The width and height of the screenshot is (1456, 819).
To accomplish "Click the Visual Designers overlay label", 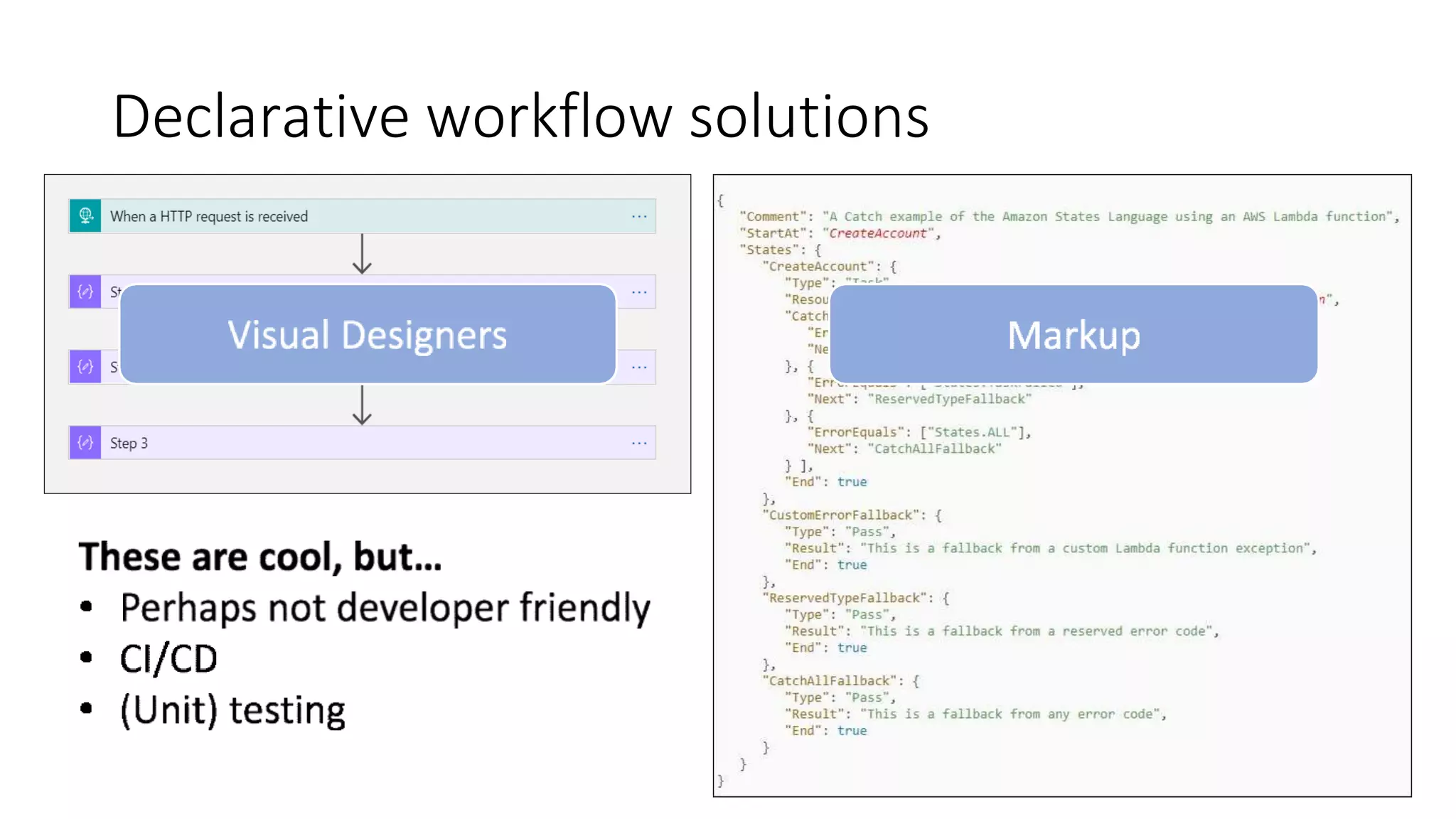I will pyautogui.click(x=368, y=334).
